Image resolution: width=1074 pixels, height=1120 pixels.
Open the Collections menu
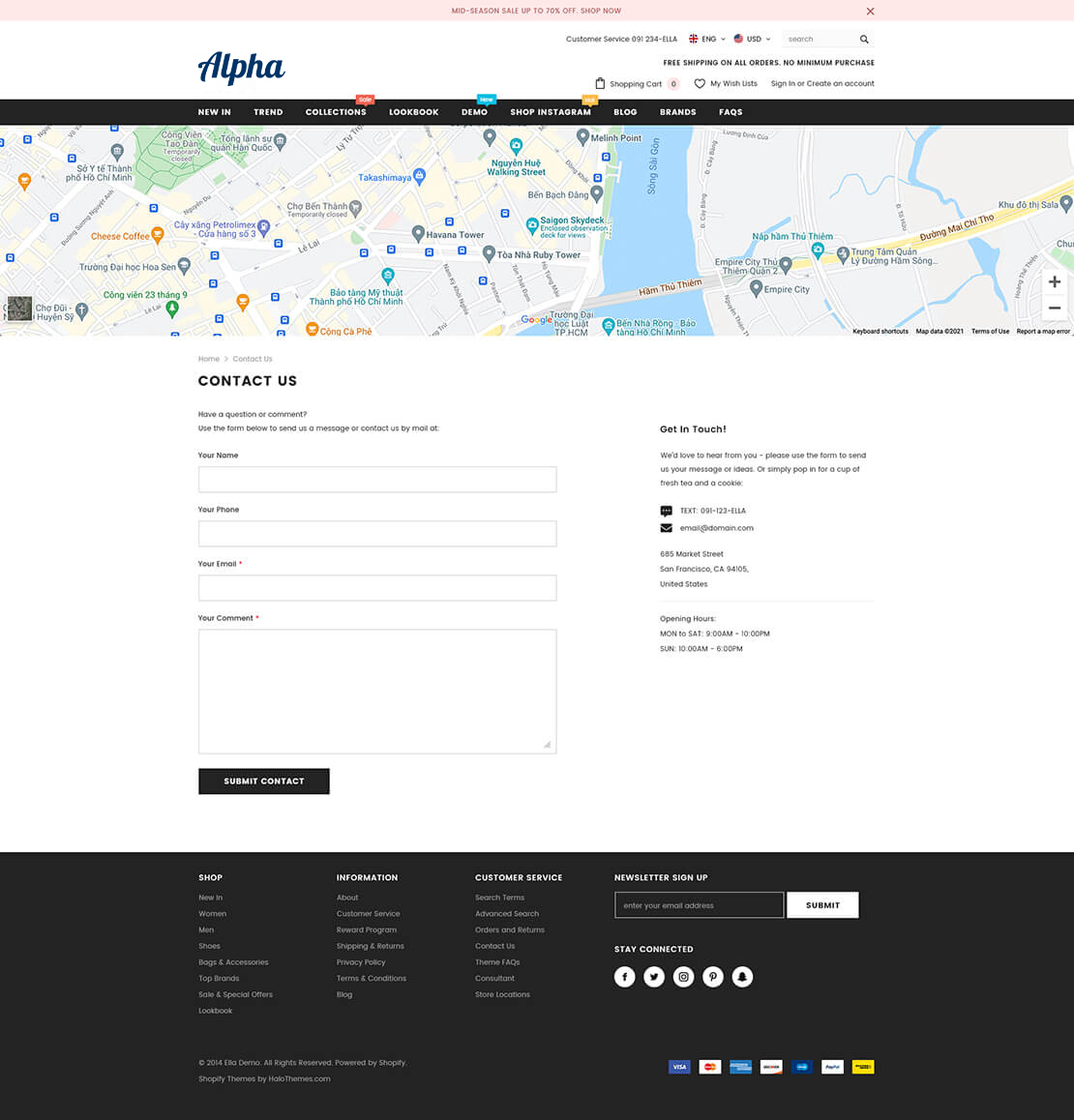(336, 112)
